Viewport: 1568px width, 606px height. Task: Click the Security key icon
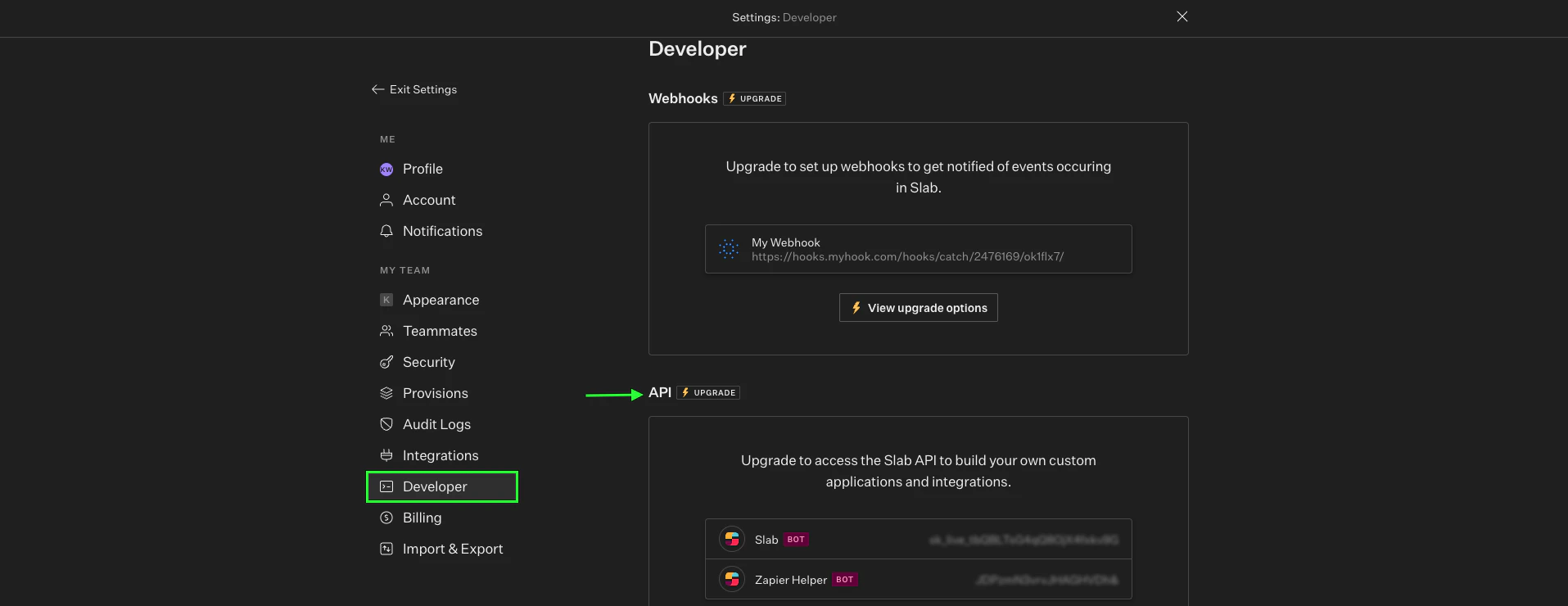[386, 362]
